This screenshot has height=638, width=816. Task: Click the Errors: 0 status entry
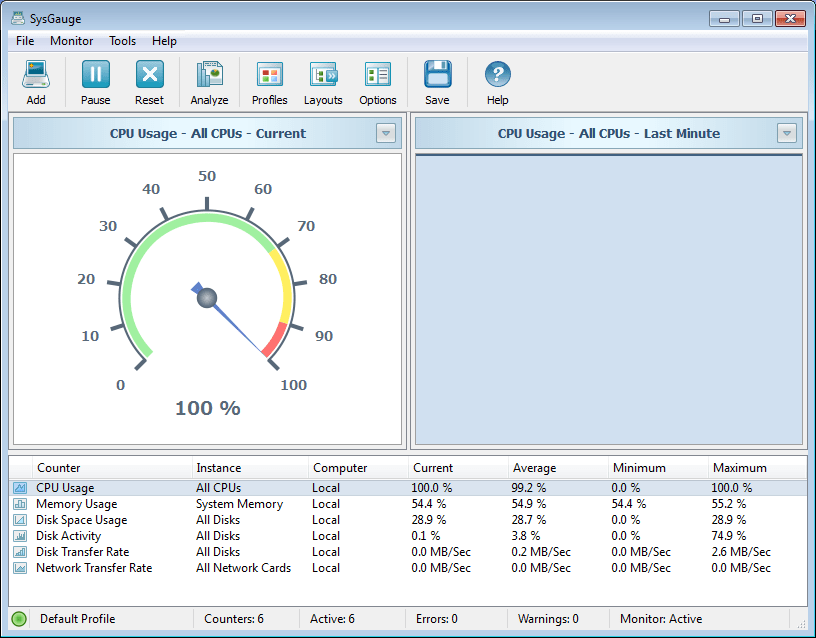[437, 619]
